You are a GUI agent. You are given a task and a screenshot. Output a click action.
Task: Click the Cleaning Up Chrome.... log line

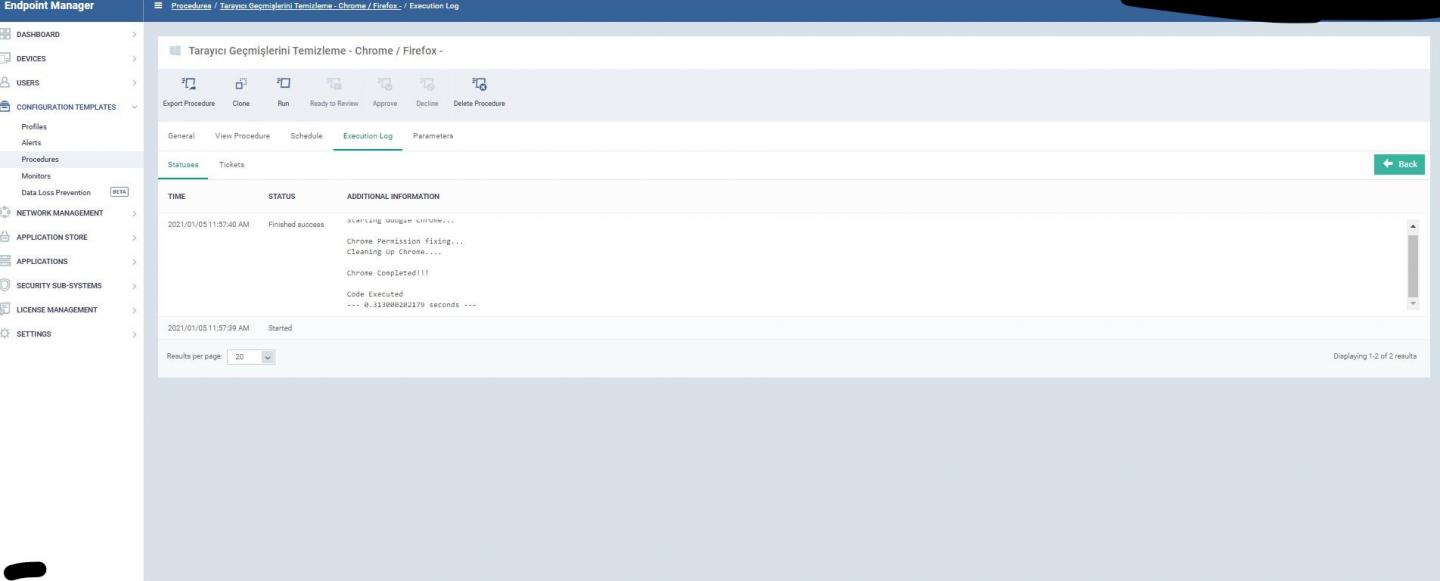click(x=394, y=252)
